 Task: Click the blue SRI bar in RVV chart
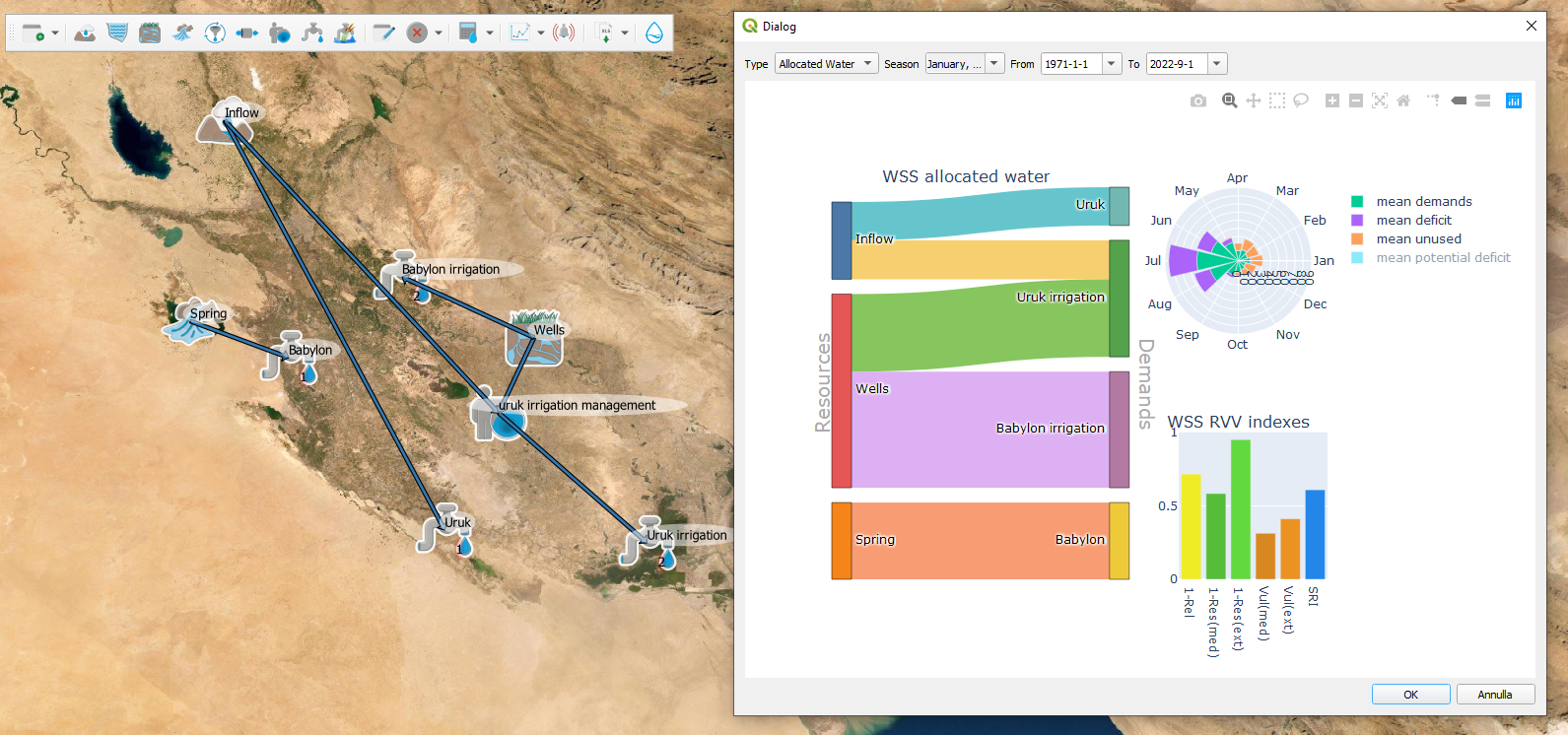[1315, 534]
